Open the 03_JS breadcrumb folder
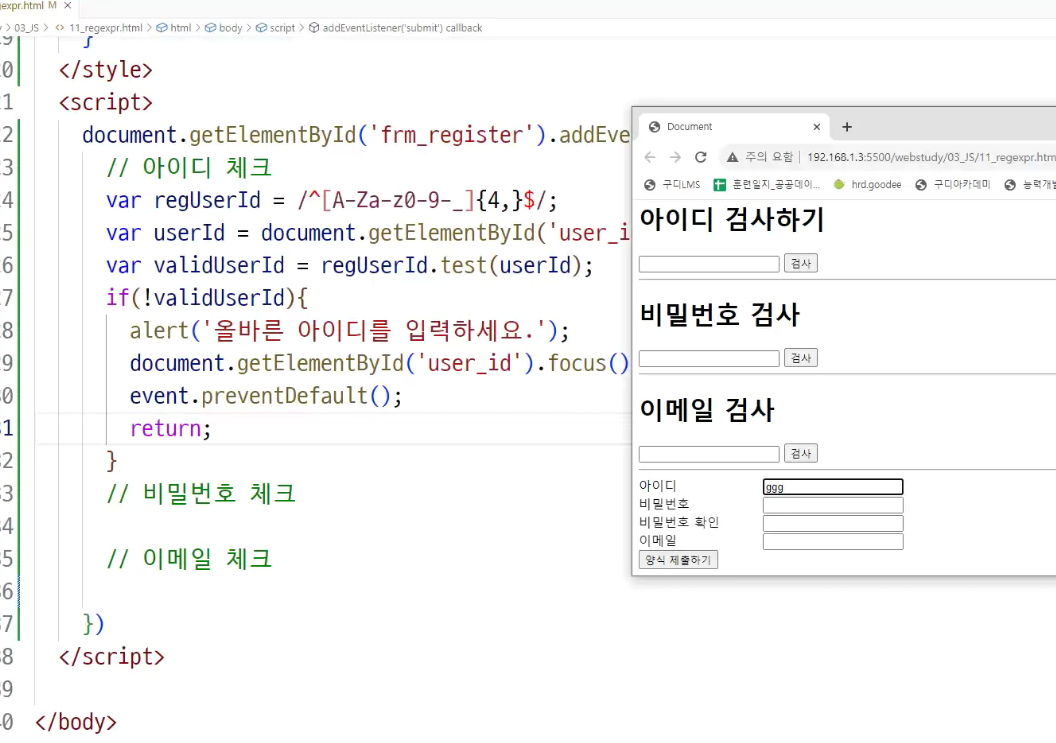 coord(26,28)
